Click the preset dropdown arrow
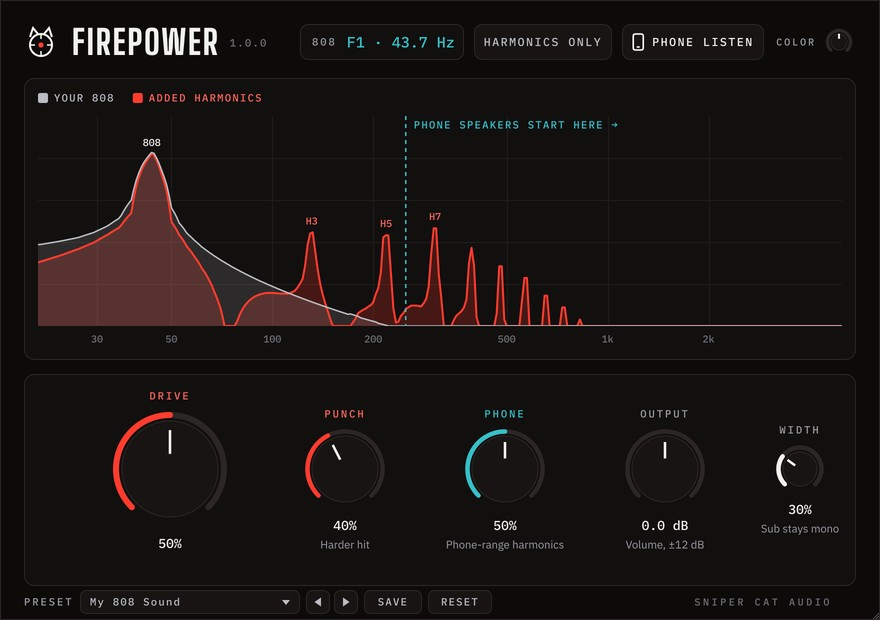Image resolution: width=880 pixels, height=620 pixels. point(286,602)
